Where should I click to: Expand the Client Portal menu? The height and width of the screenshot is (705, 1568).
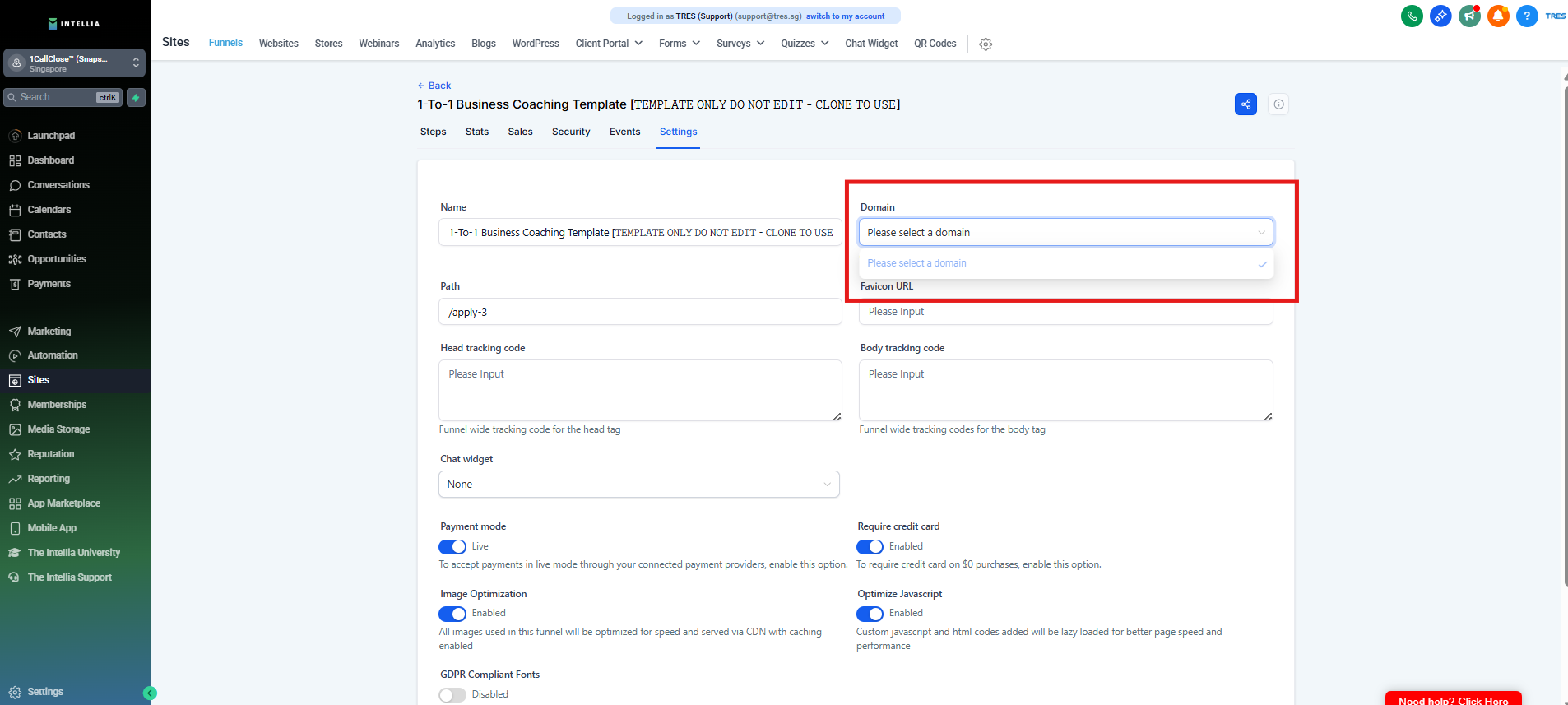coord(609,44)
